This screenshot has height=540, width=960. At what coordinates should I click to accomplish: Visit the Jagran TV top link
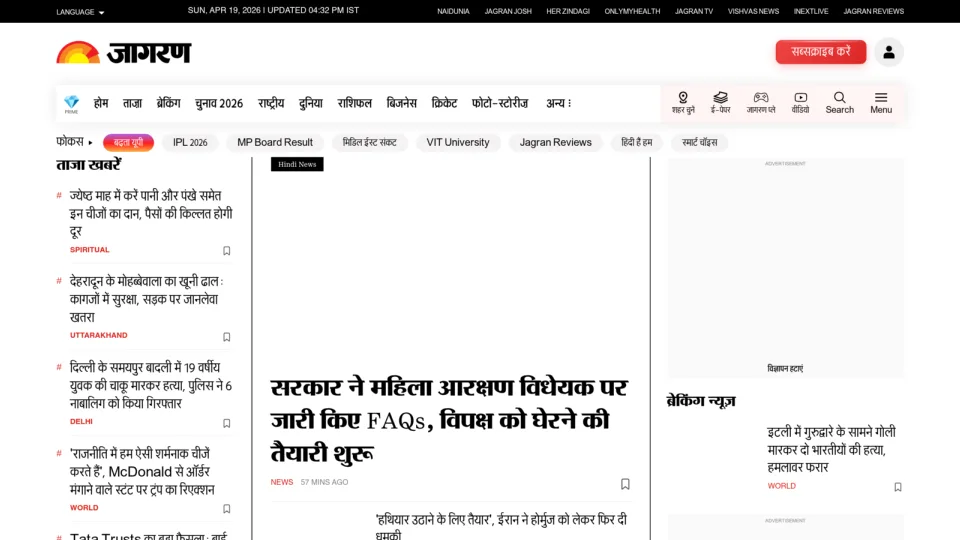click(694, 12)
